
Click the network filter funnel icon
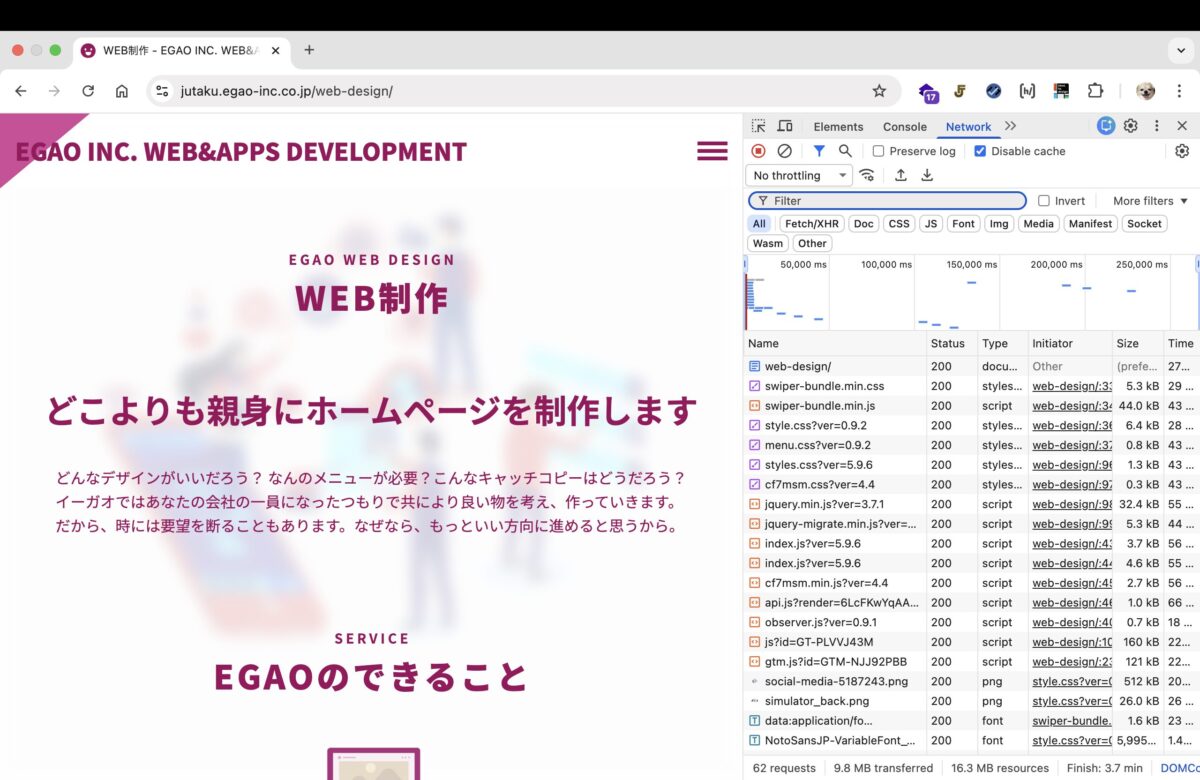(x=819, y=151)
